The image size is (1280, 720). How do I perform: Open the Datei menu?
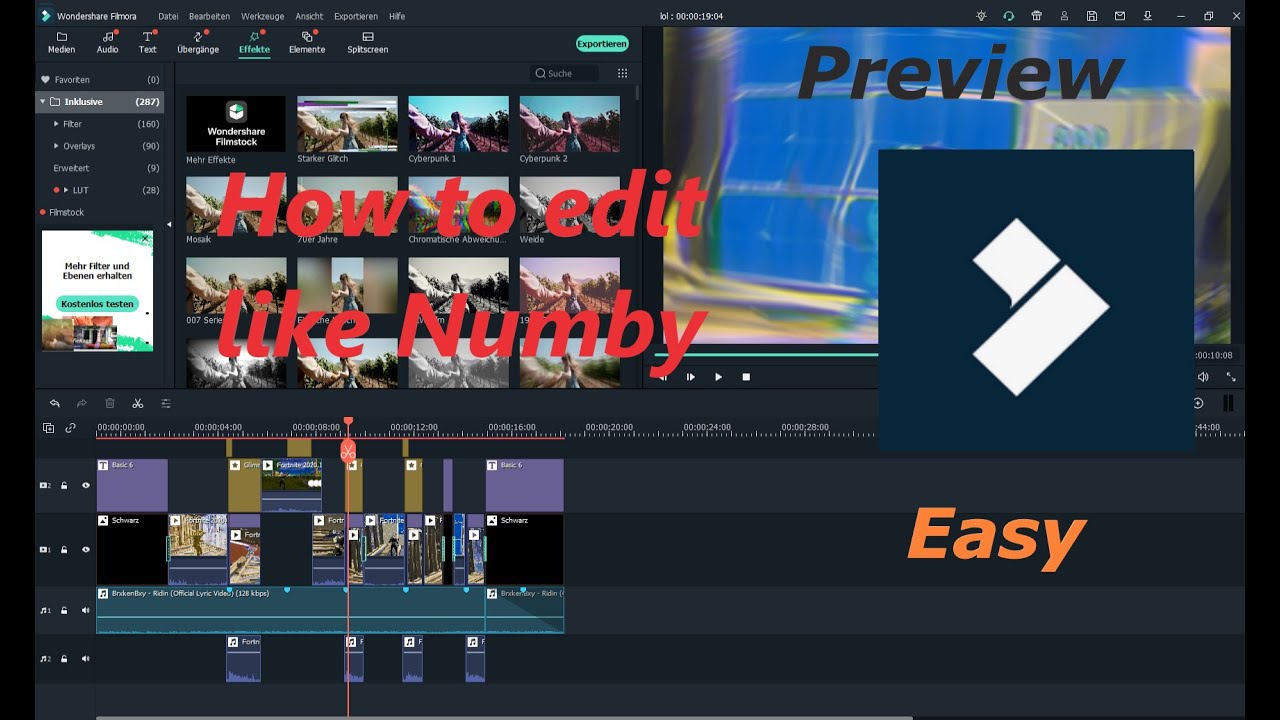click(x=168, y=16)
